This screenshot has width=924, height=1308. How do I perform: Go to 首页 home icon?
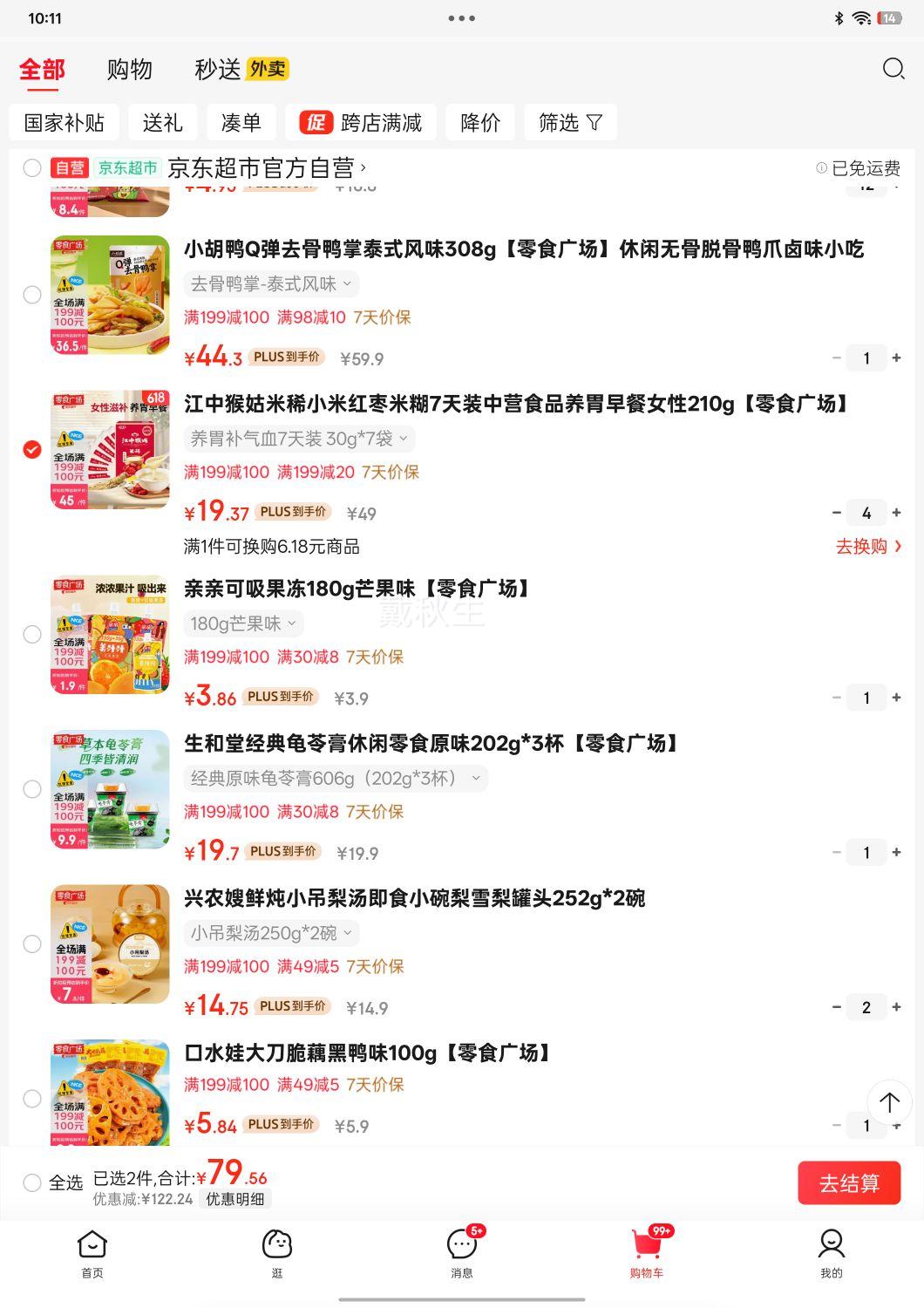click(92, 1254)
